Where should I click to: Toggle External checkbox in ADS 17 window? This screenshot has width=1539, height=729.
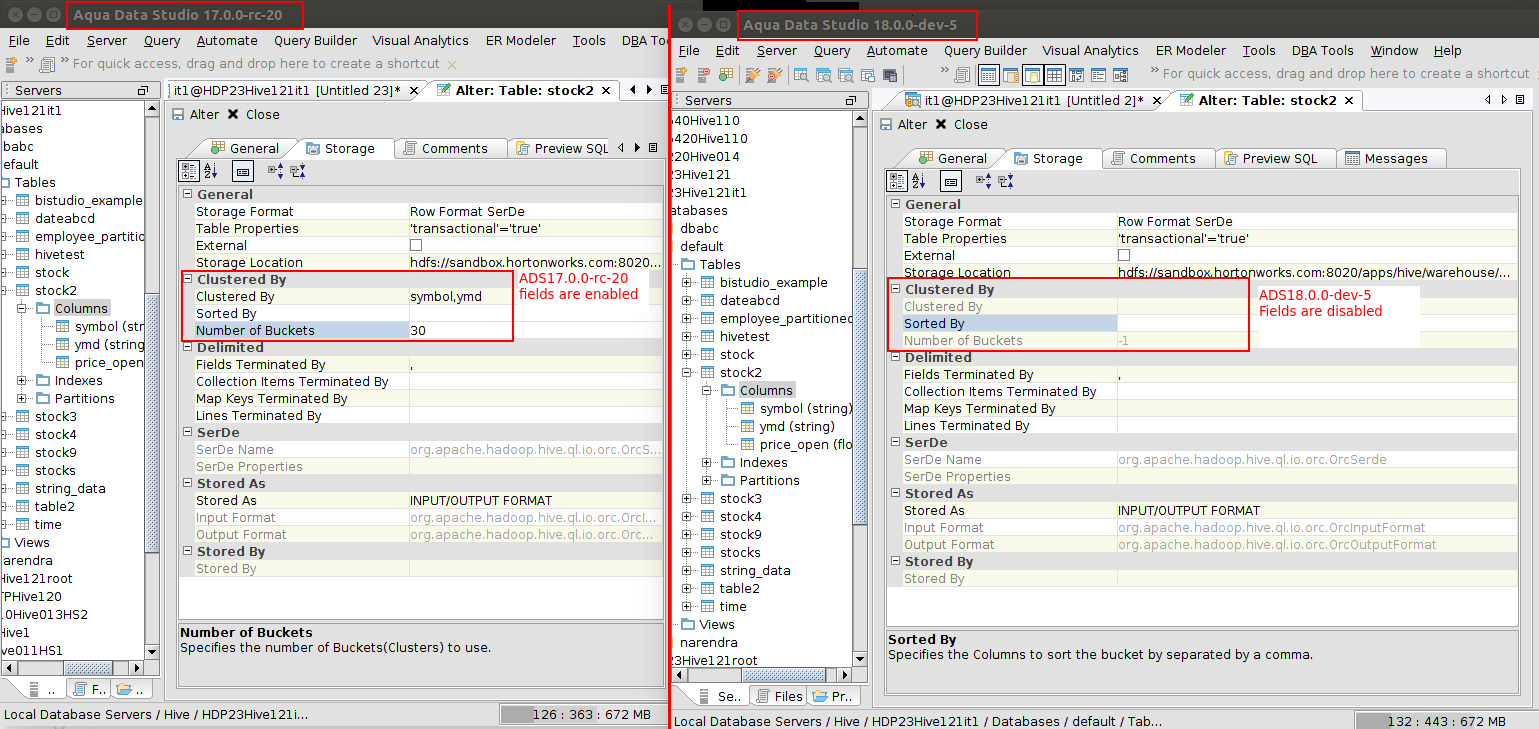416,245
